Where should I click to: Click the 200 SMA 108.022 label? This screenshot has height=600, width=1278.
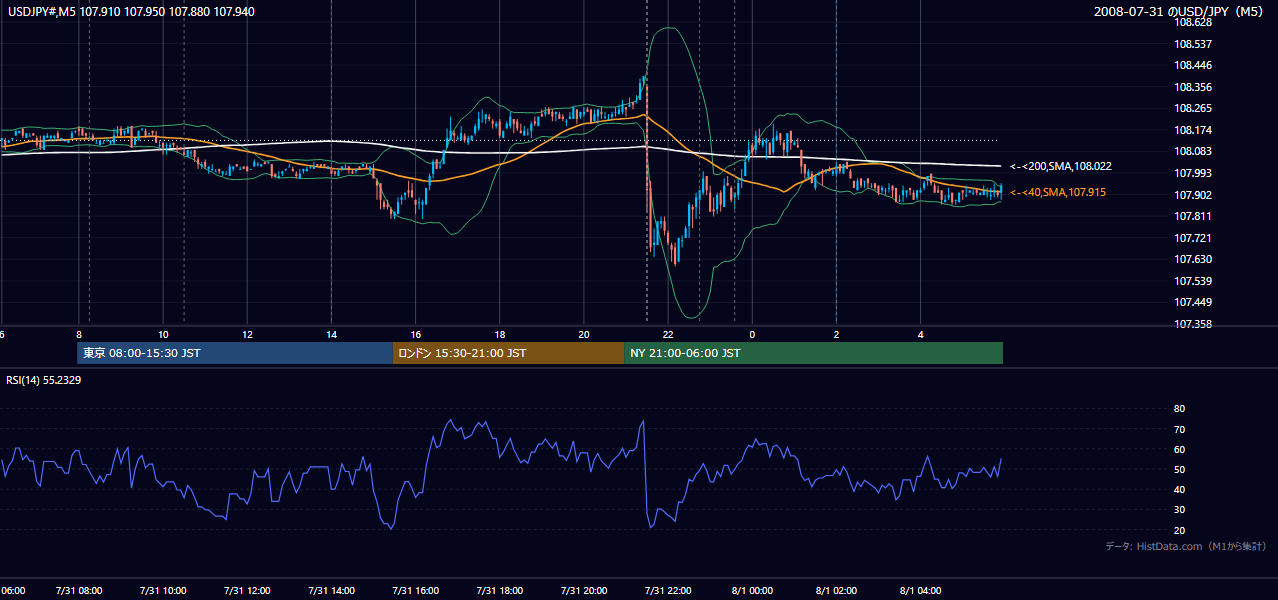(1060, 166)
